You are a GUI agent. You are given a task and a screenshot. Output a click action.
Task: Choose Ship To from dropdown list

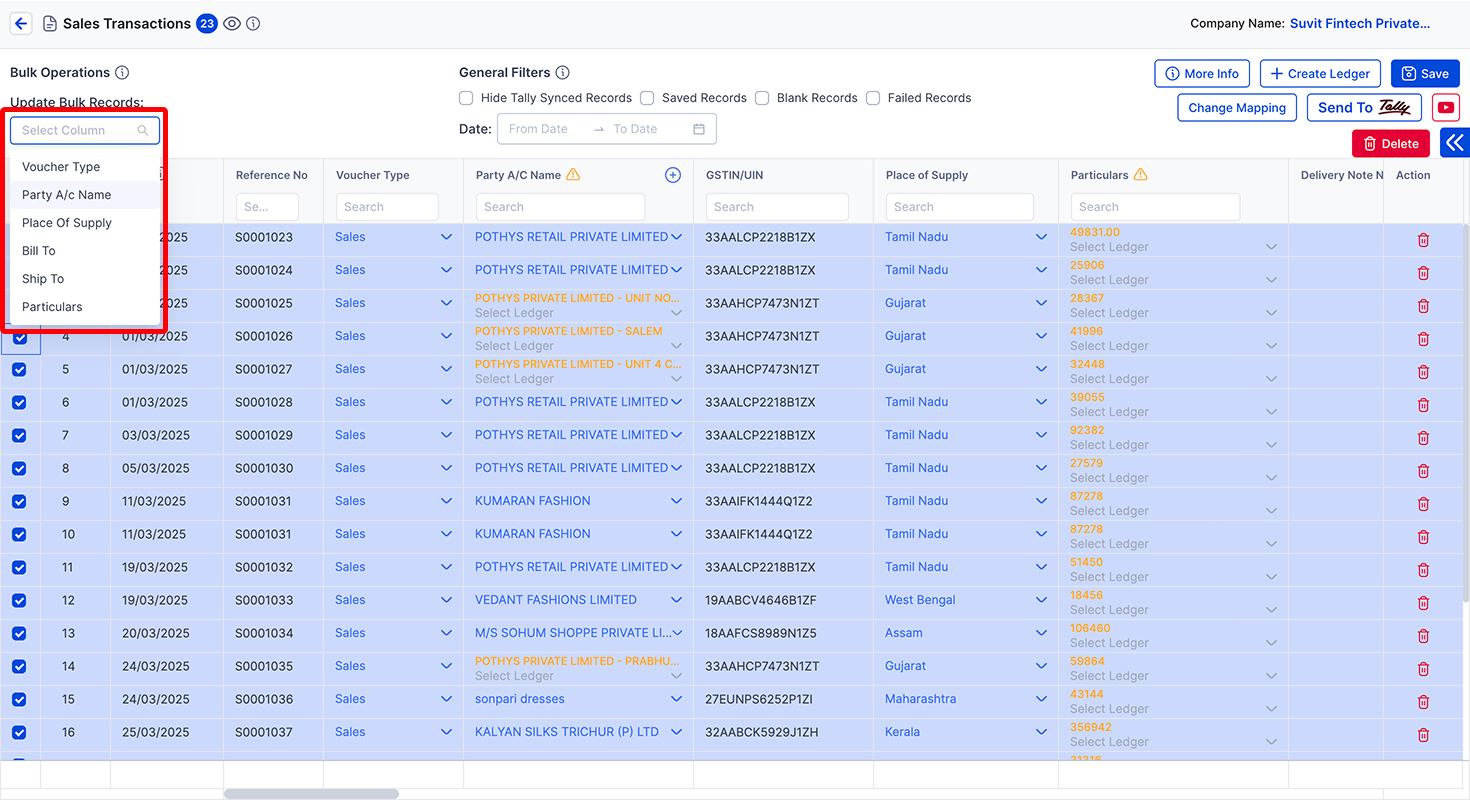[x=85, y=279]
